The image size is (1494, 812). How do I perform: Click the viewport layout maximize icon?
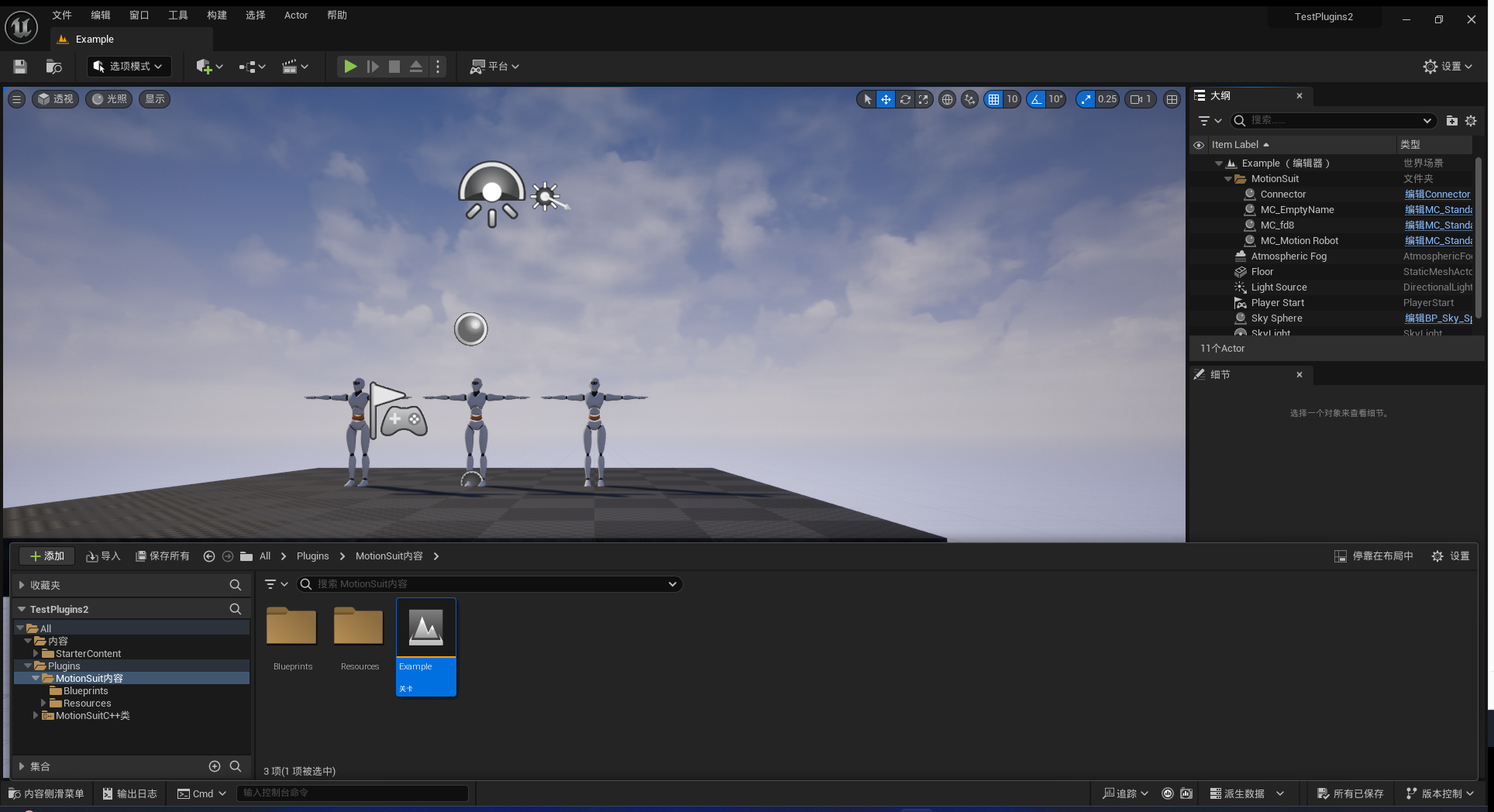tap(1172, 99)
